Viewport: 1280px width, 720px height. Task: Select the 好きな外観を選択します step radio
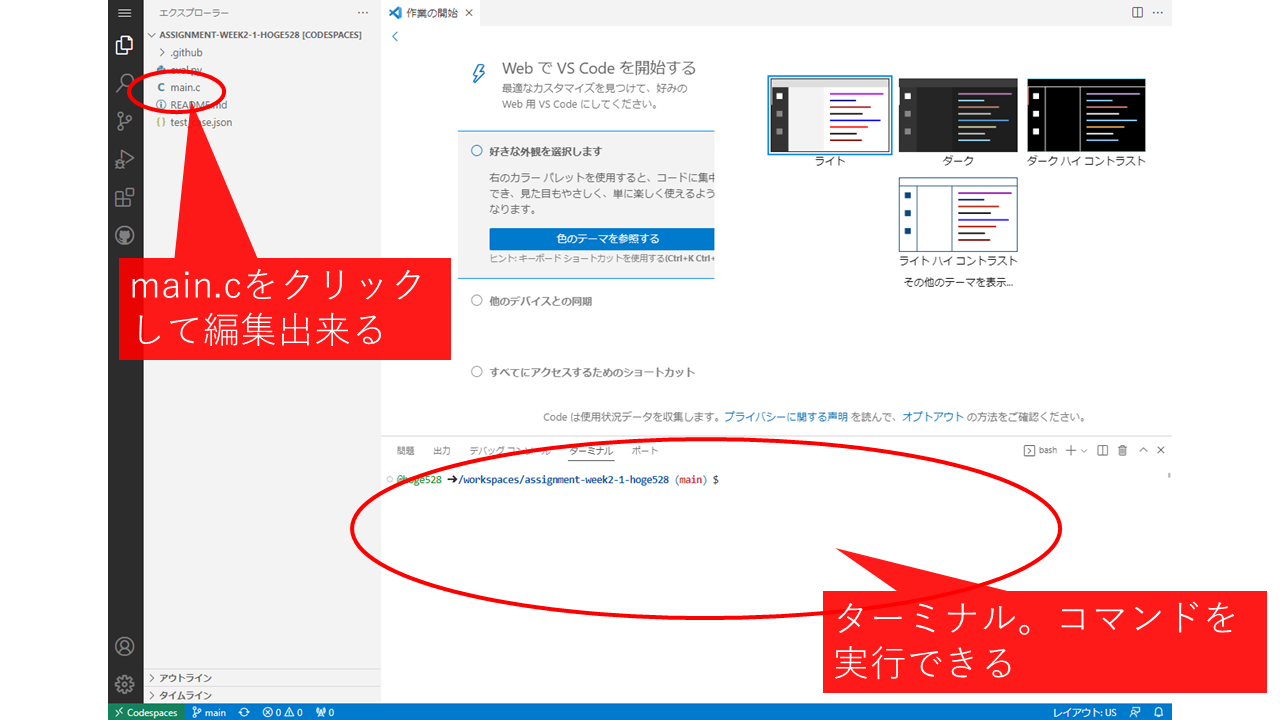tap(477, 151)
